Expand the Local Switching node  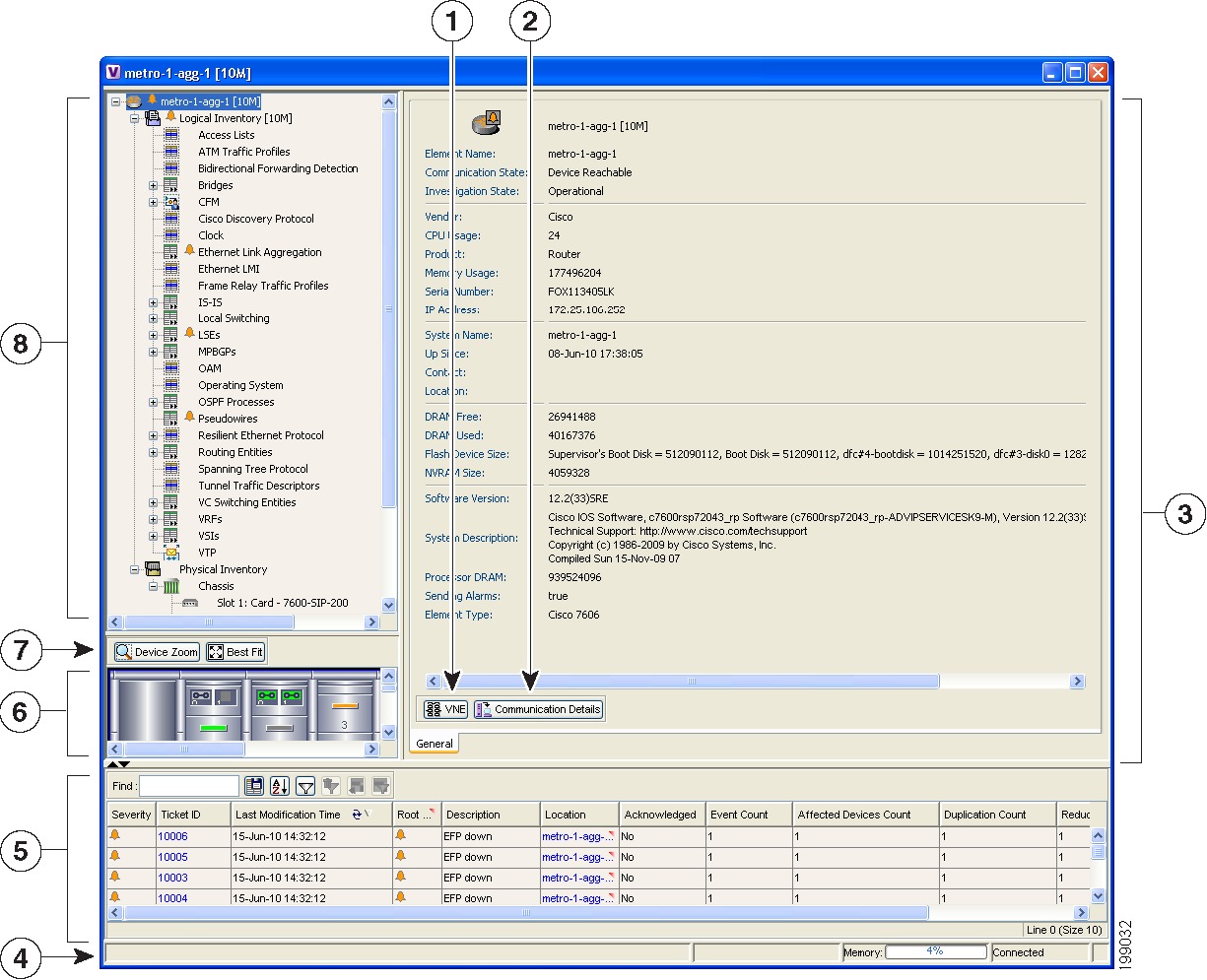(x=153, y=319)
